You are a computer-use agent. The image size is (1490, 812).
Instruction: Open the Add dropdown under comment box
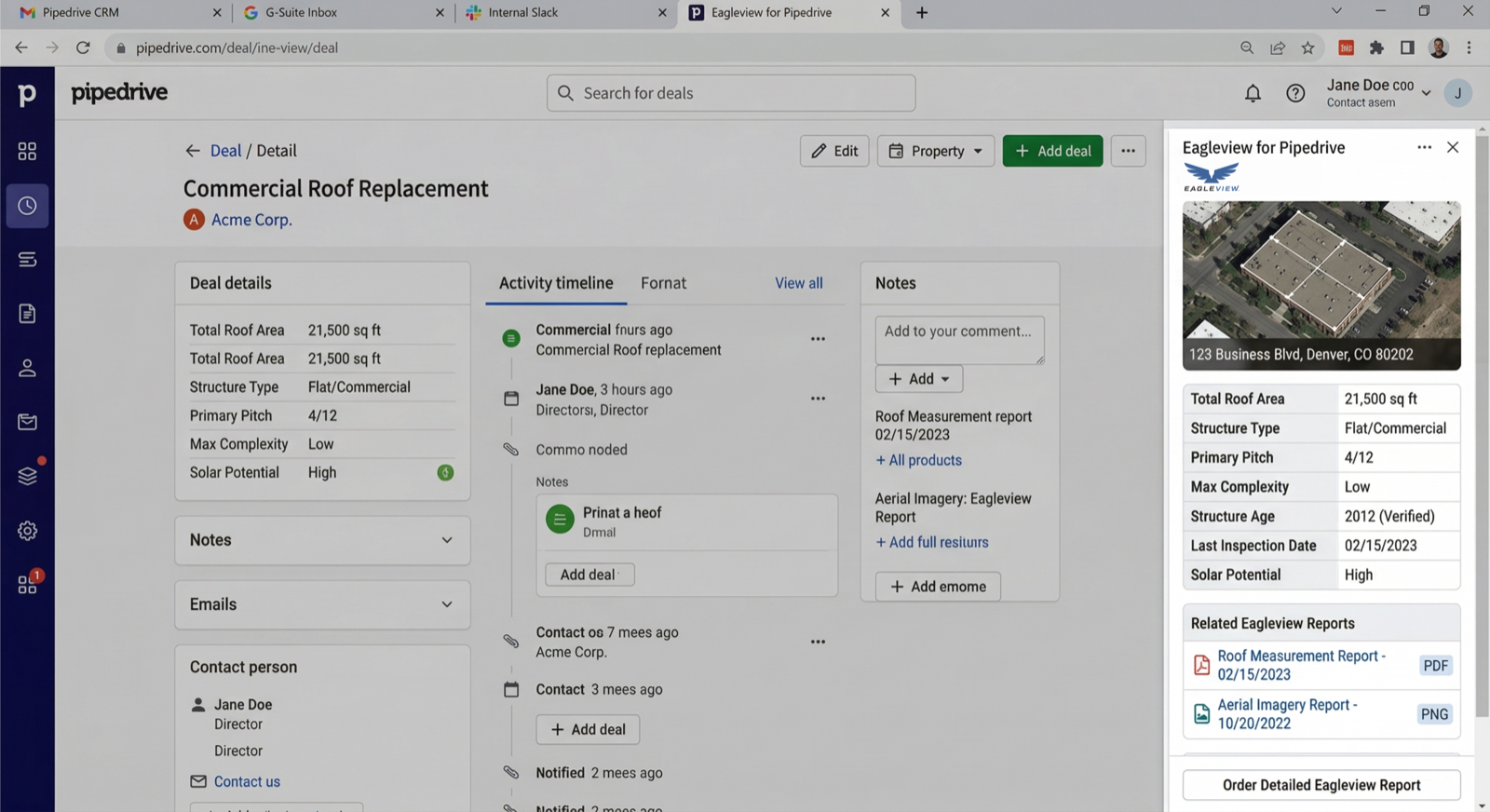(919, 379)
